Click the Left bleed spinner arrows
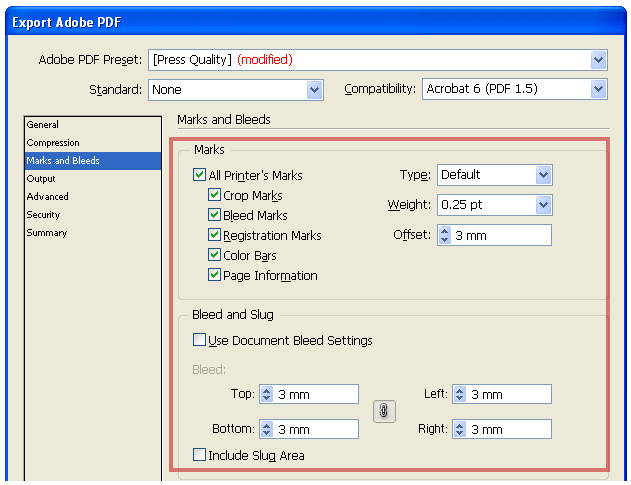The width and height of the screenshot is (631, 485). click(x=459, y=394)
